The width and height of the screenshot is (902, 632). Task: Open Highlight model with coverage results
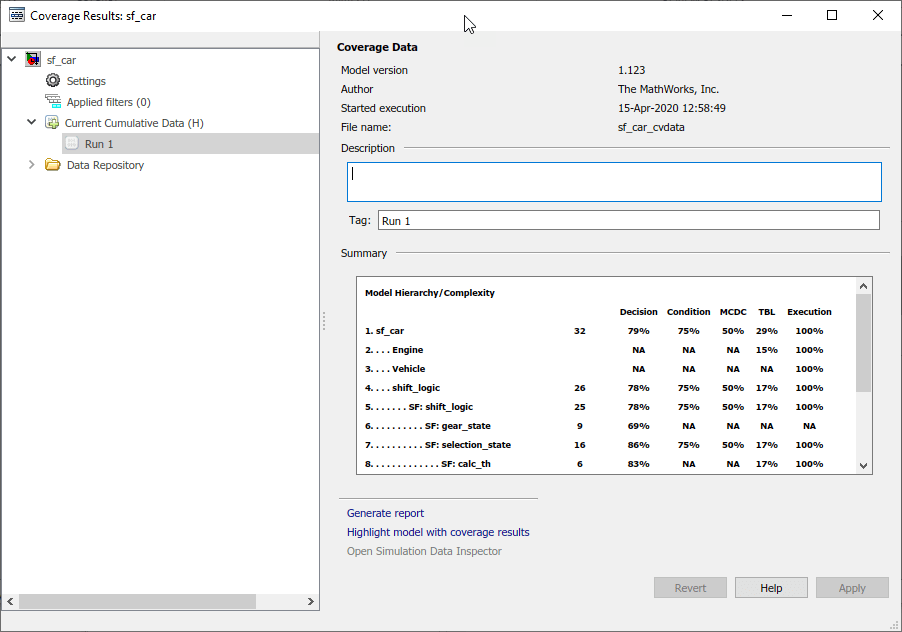437,532
